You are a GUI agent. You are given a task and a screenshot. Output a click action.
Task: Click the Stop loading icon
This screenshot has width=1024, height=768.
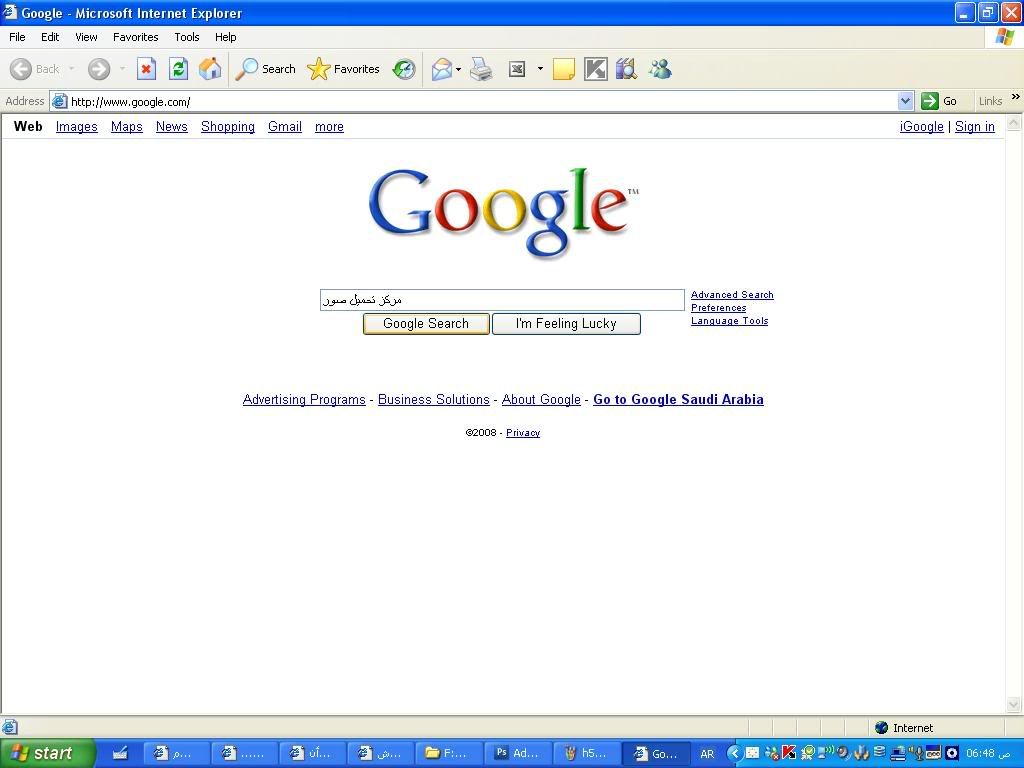pyautogui.click(x=146, y=69)
